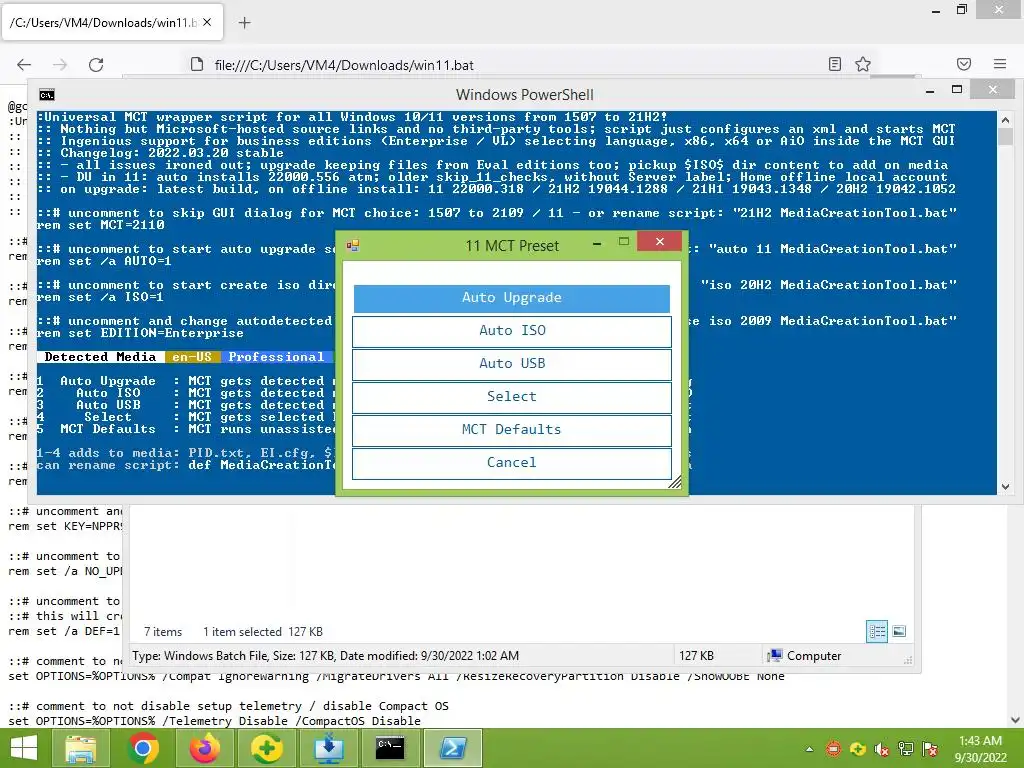
Task: Reload the win11.bat page
Action: click(96, 65)
